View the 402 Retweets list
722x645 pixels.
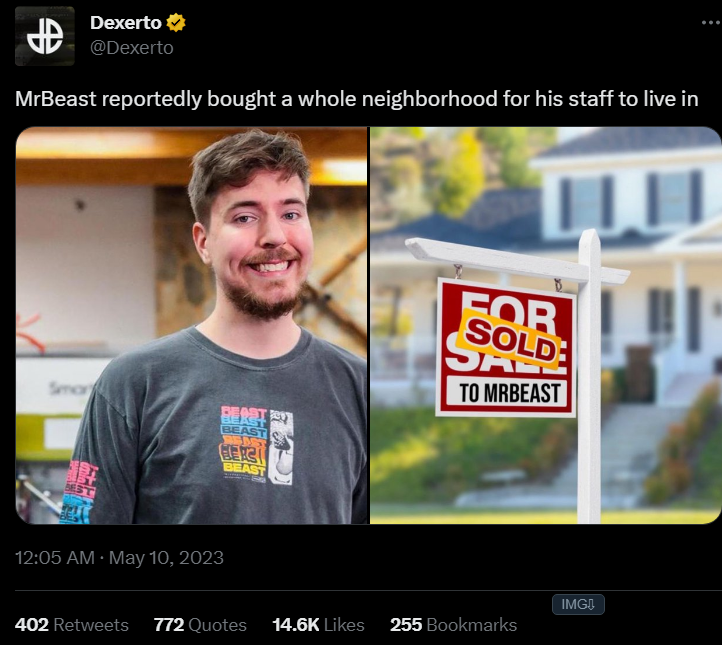pyautogui.click(x=72, y=625)
